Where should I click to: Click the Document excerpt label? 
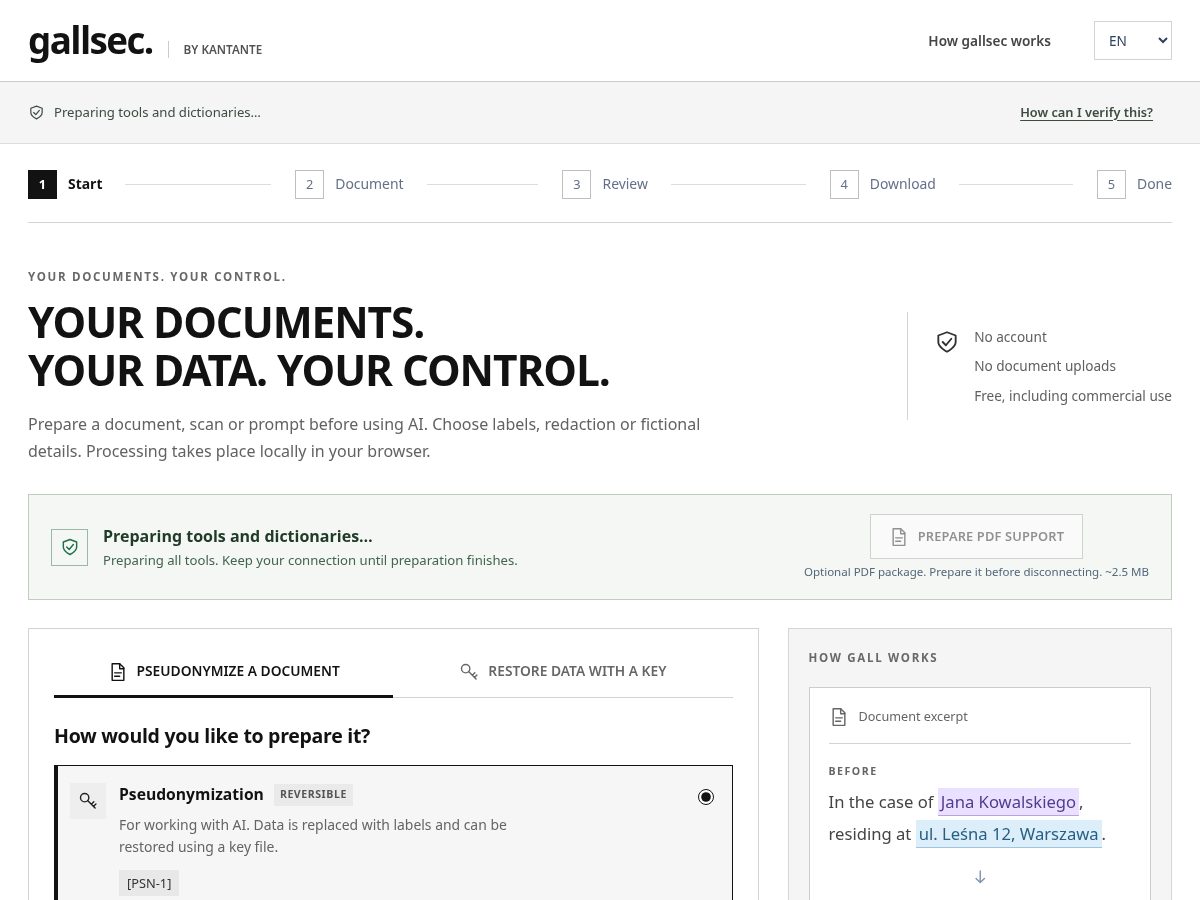913,717
